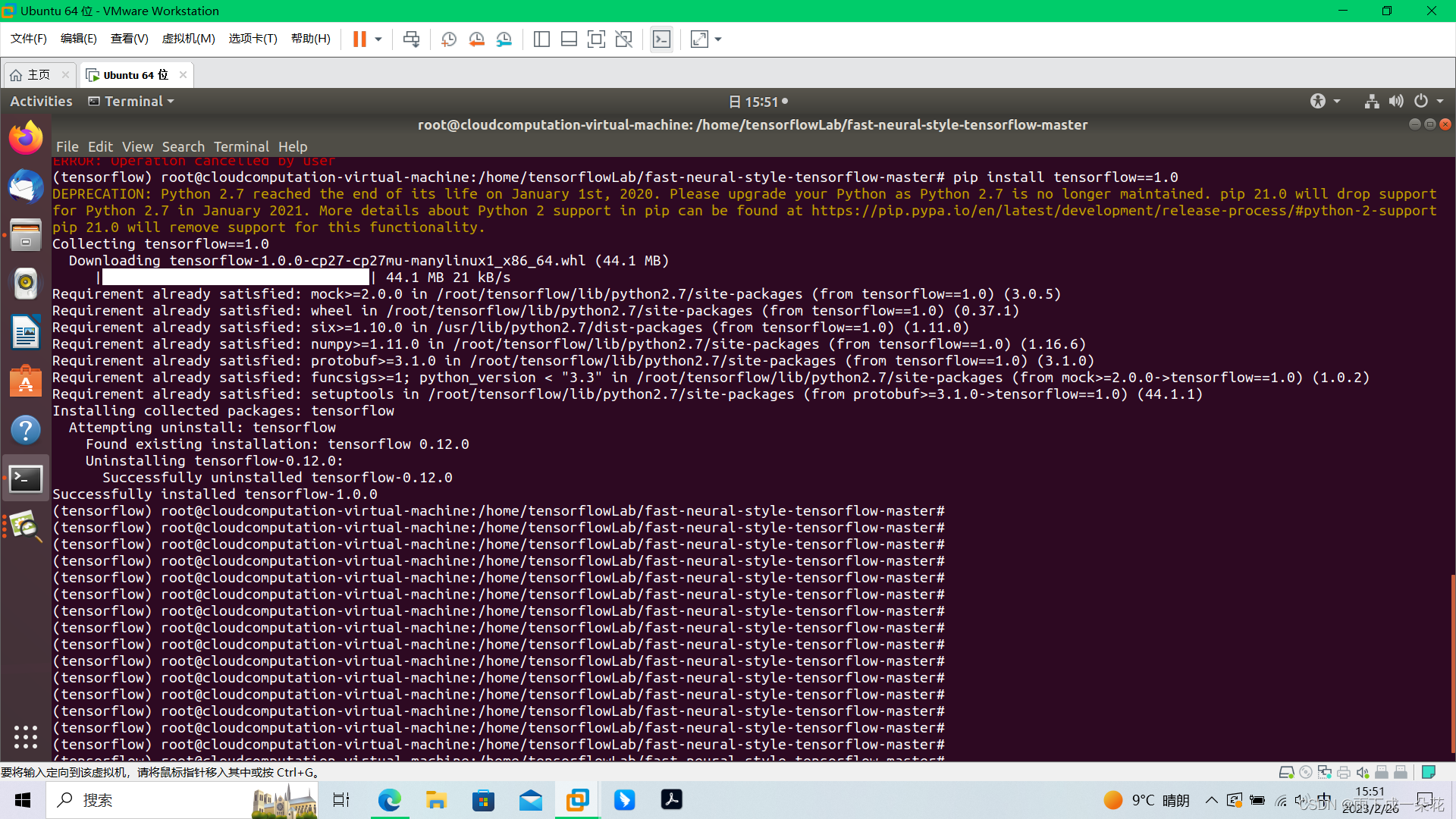Open LibreOffice Writer from the dock
1456x819 pixels.
pos(26,332)
